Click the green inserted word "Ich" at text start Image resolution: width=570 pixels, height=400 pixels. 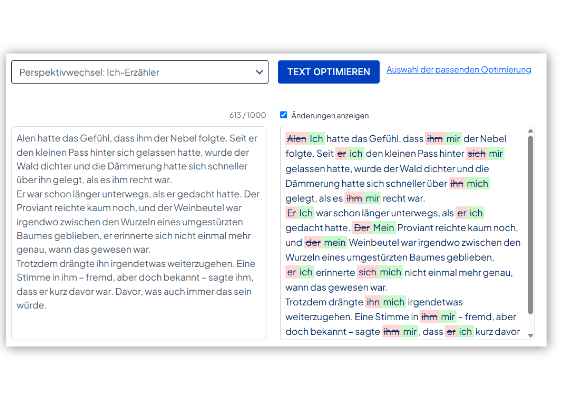pyautogui.click(x=316, y=139)
